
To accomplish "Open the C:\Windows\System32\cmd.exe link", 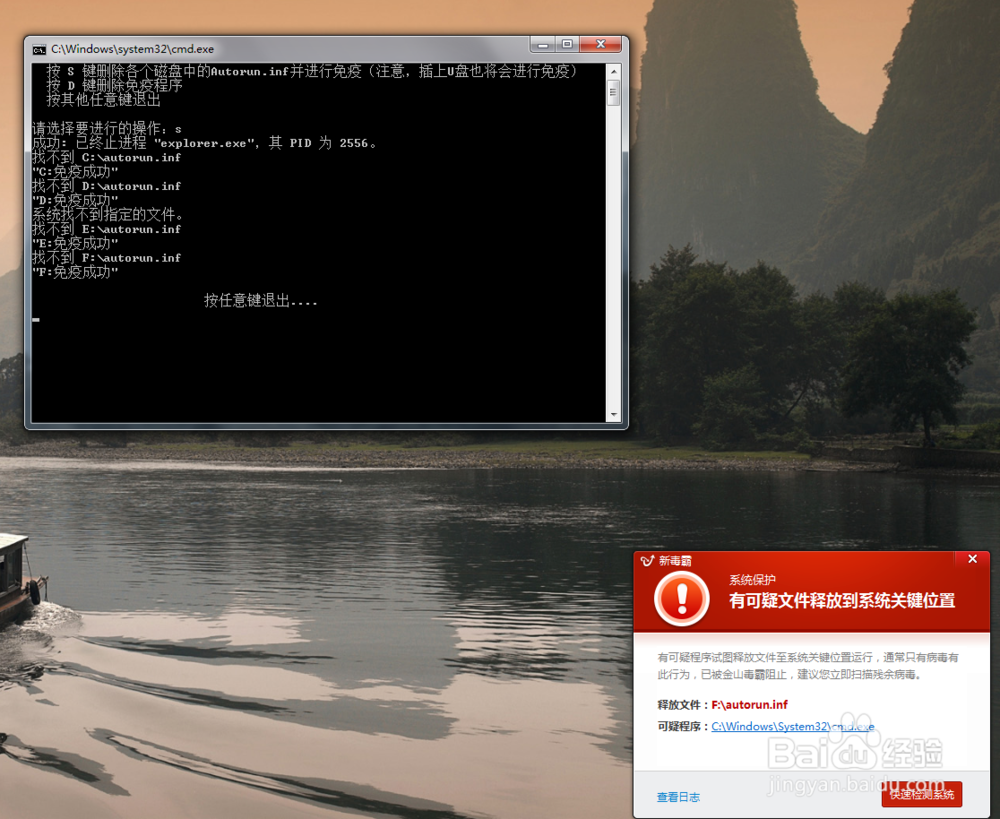I will pyautogui.click(x=793, y=727).
